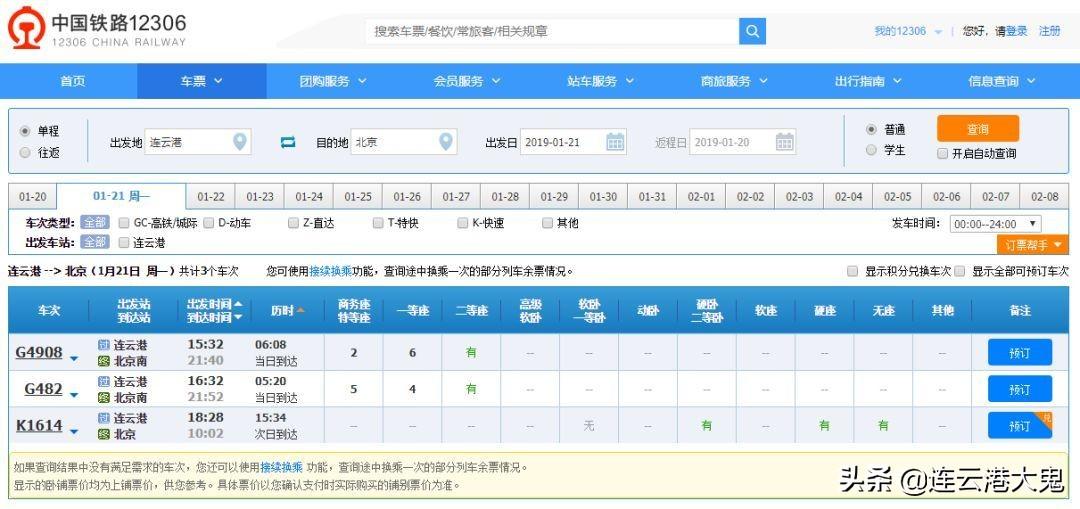
Task: Open the departure date calendar
Action: pyautogui.click(x=615, y=142)
